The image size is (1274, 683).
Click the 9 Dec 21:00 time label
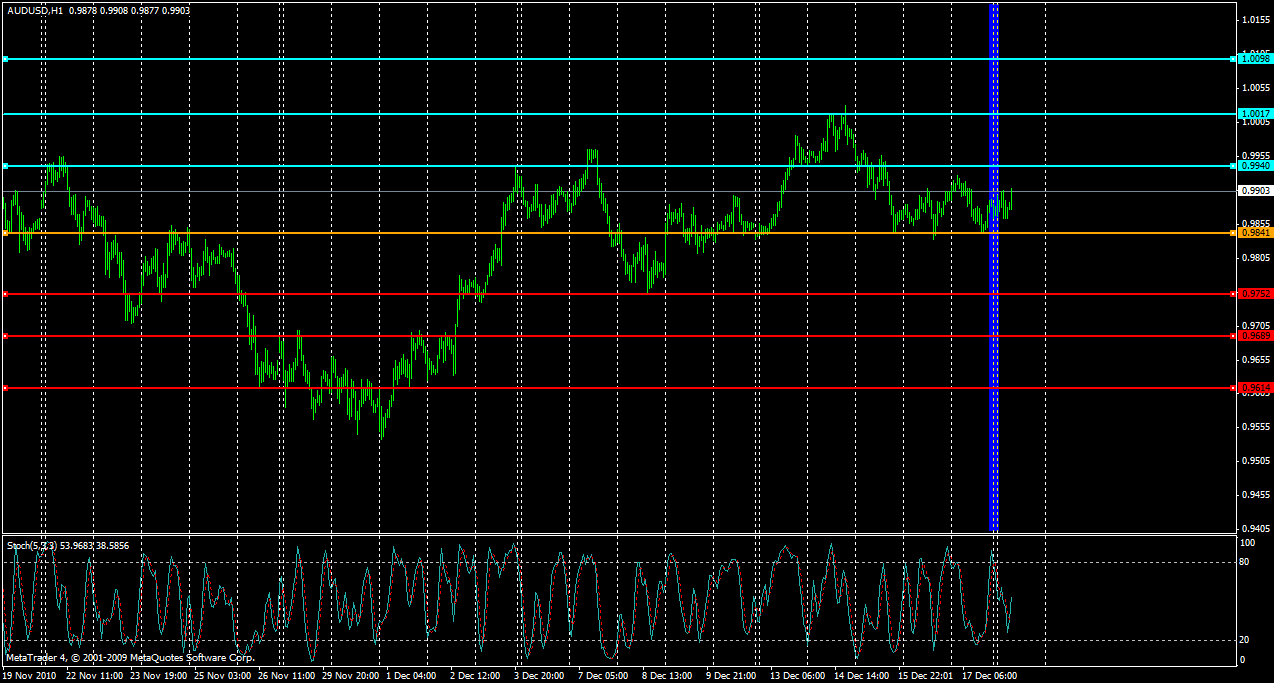(731, 676)
